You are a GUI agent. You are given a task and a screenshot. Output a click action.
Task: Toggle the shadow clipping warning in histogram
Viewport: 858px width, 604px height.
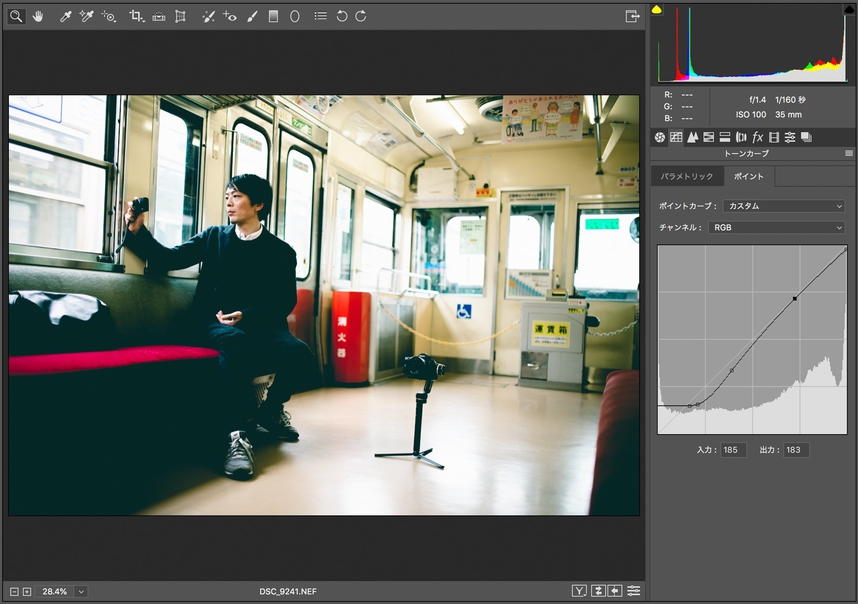[657, 10]
